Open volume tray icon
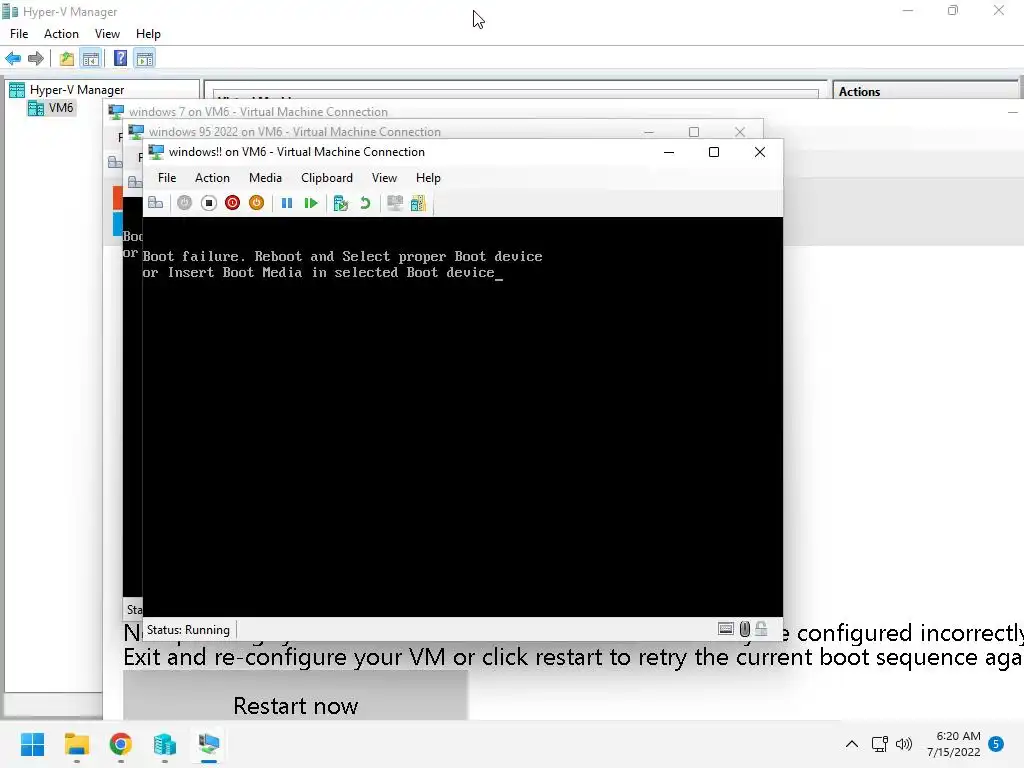Screen dimensions: 1024x768 pos(904,744)
